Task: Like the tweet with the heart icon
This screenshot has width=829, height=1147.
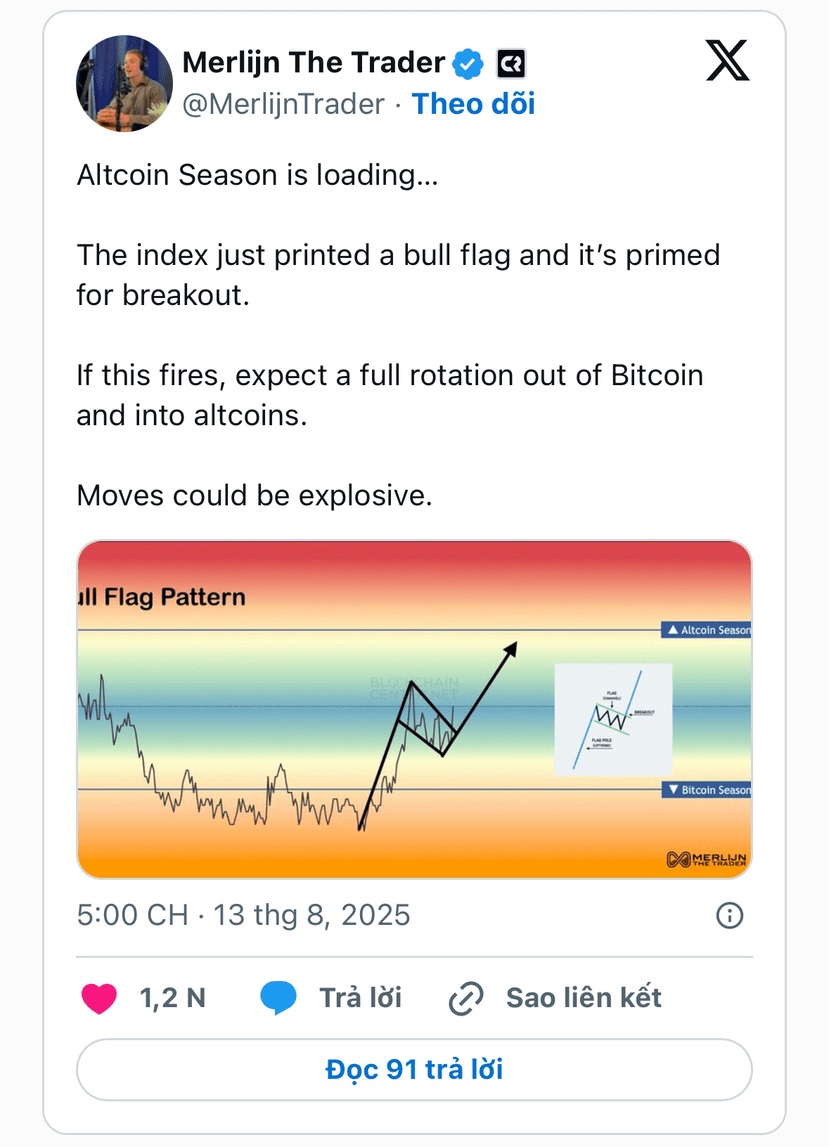Action: [99, 999]
